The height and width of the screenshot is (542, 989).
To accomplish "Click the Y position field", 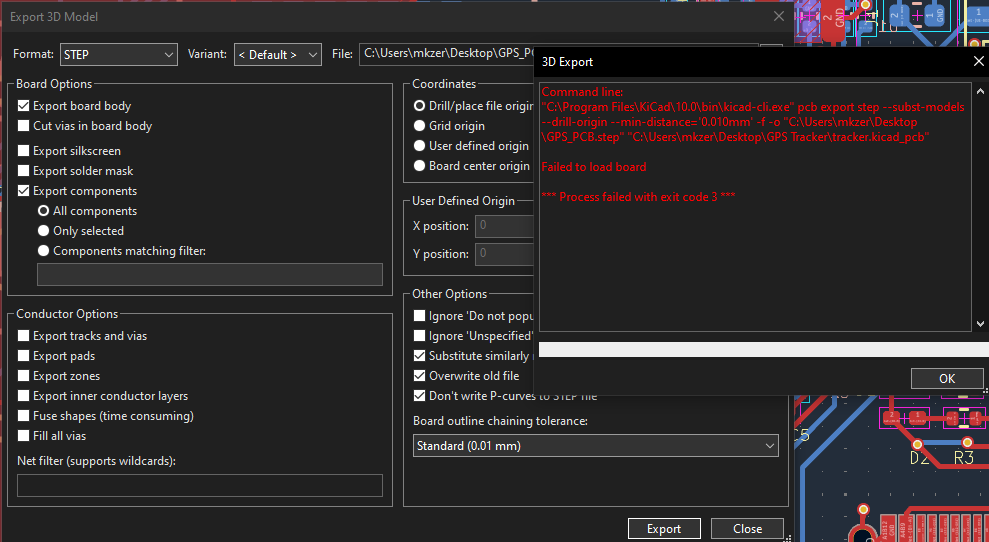I will 505,254.
